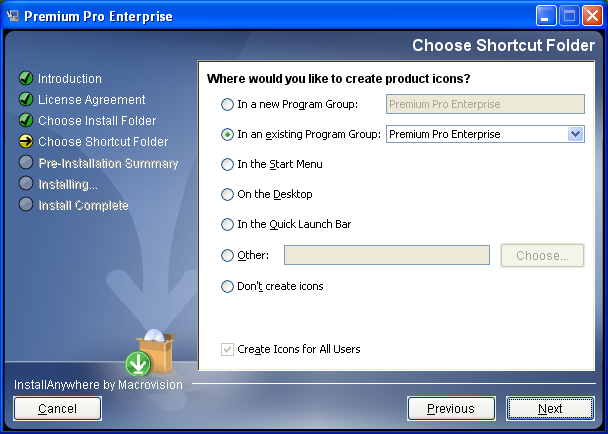This screenshot has height=434, width=608.
Task: Toggle 'Create Icons for All Users' checkbox
Action: (227, 349)
